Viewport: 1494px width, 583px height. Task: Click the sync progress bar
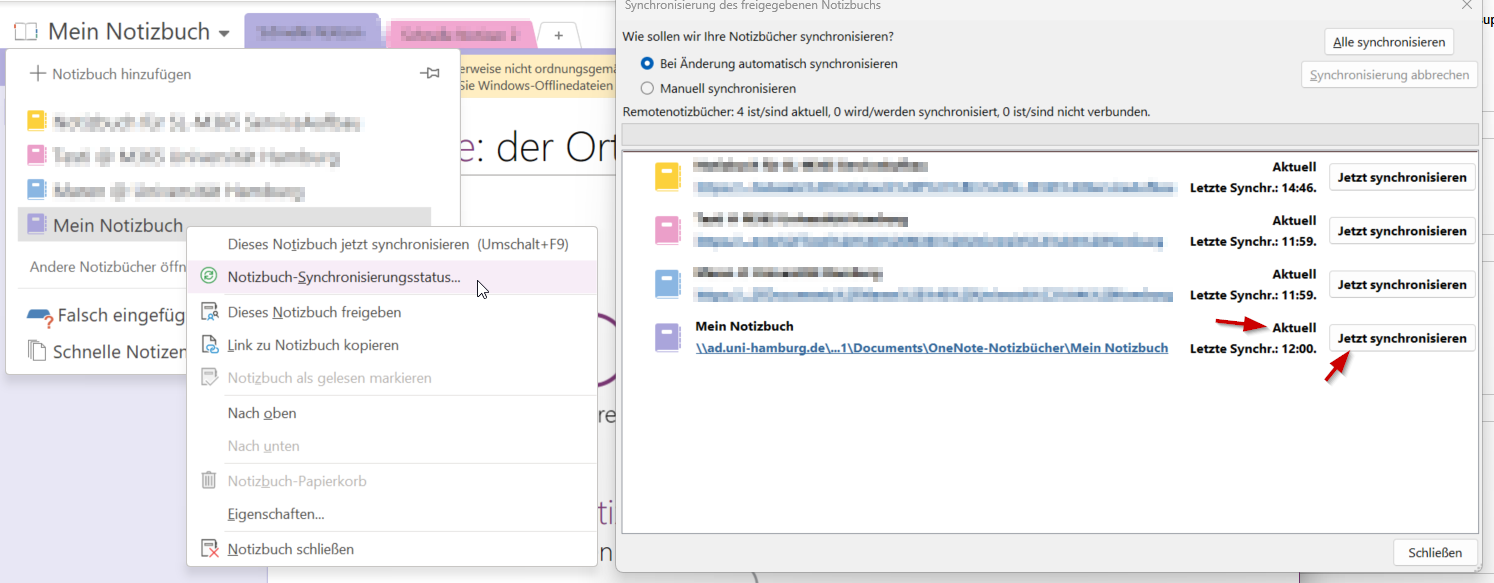point(1049,135)
